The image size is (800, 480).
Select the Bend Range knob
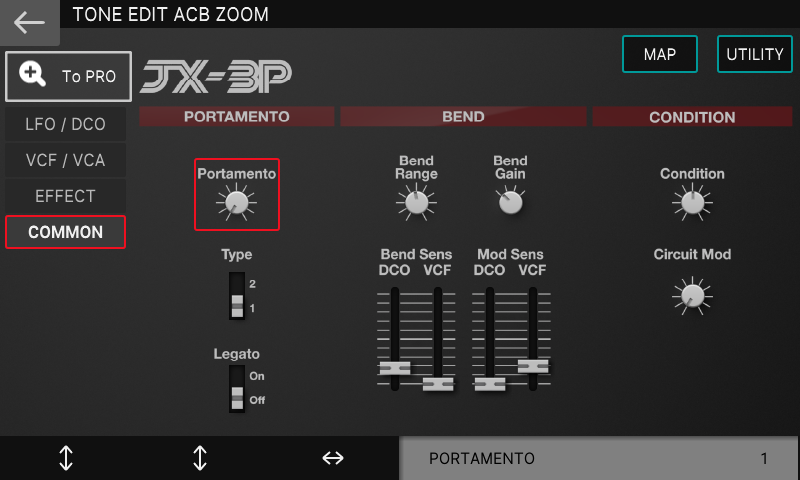pyautogui.click(x=416, y=203)
